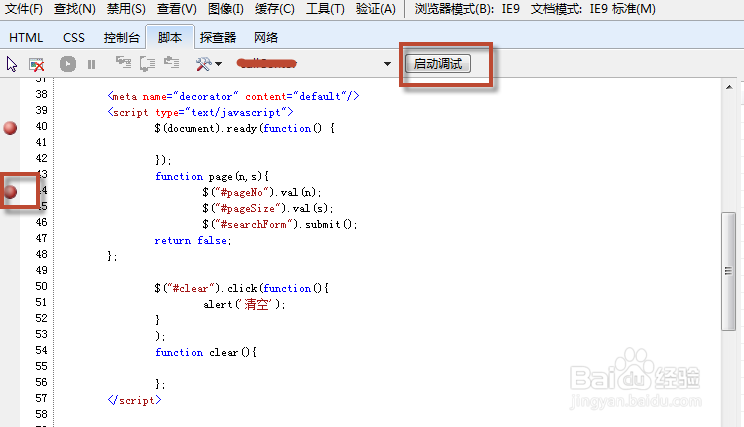
Task: Click the step into icon
Action: tap(123, 63)
